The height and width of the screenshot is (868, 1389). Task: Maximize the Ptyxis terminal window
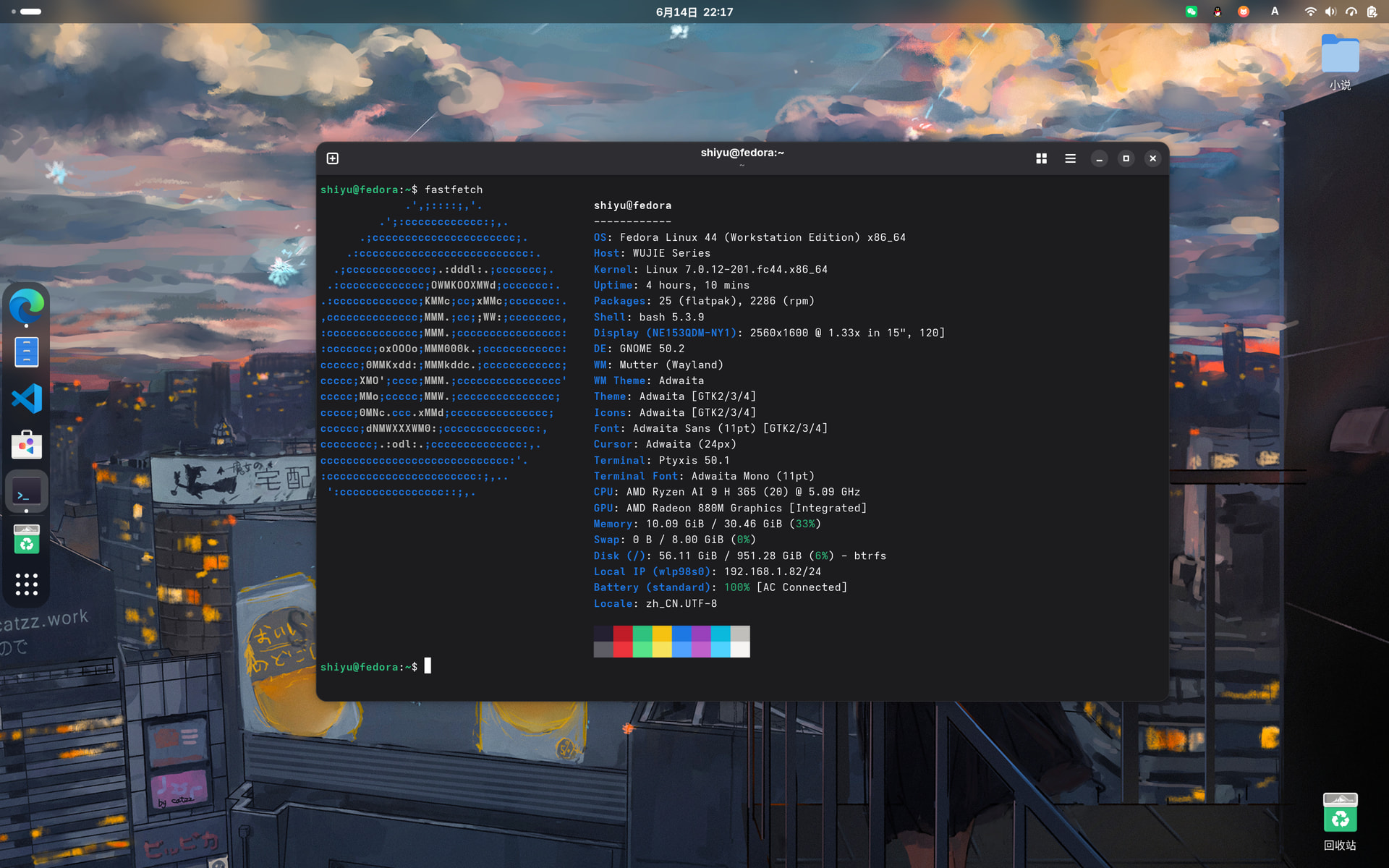[1126, 158]
